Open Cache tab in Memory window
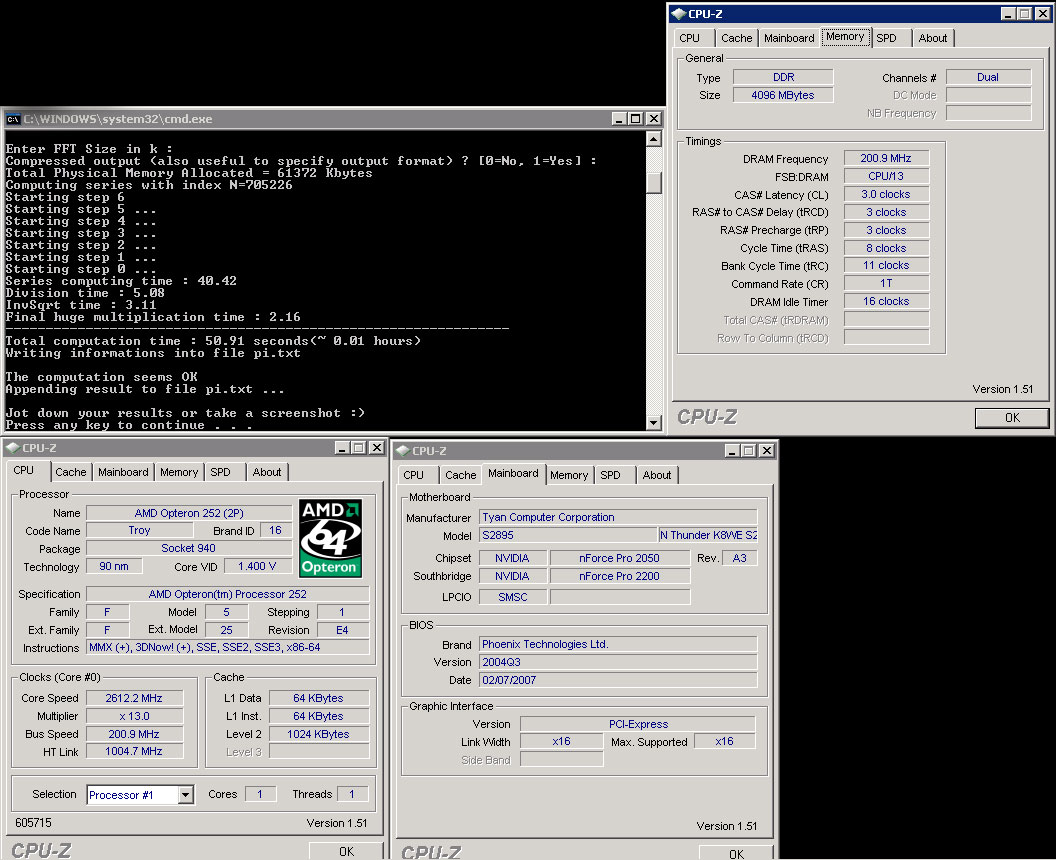Viewport: 1056px width, 860px height. [737, 38]
